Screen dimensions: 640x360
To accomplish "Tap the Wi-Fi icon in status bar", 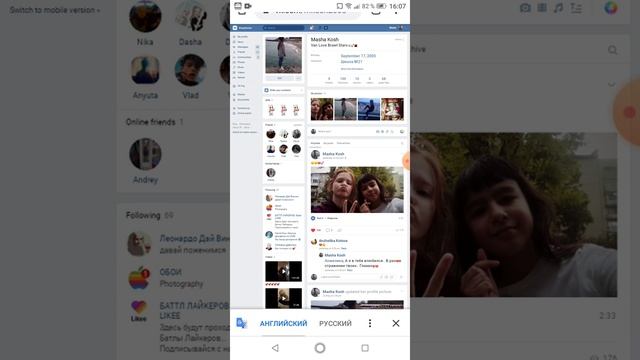I will tap(349, 6).
